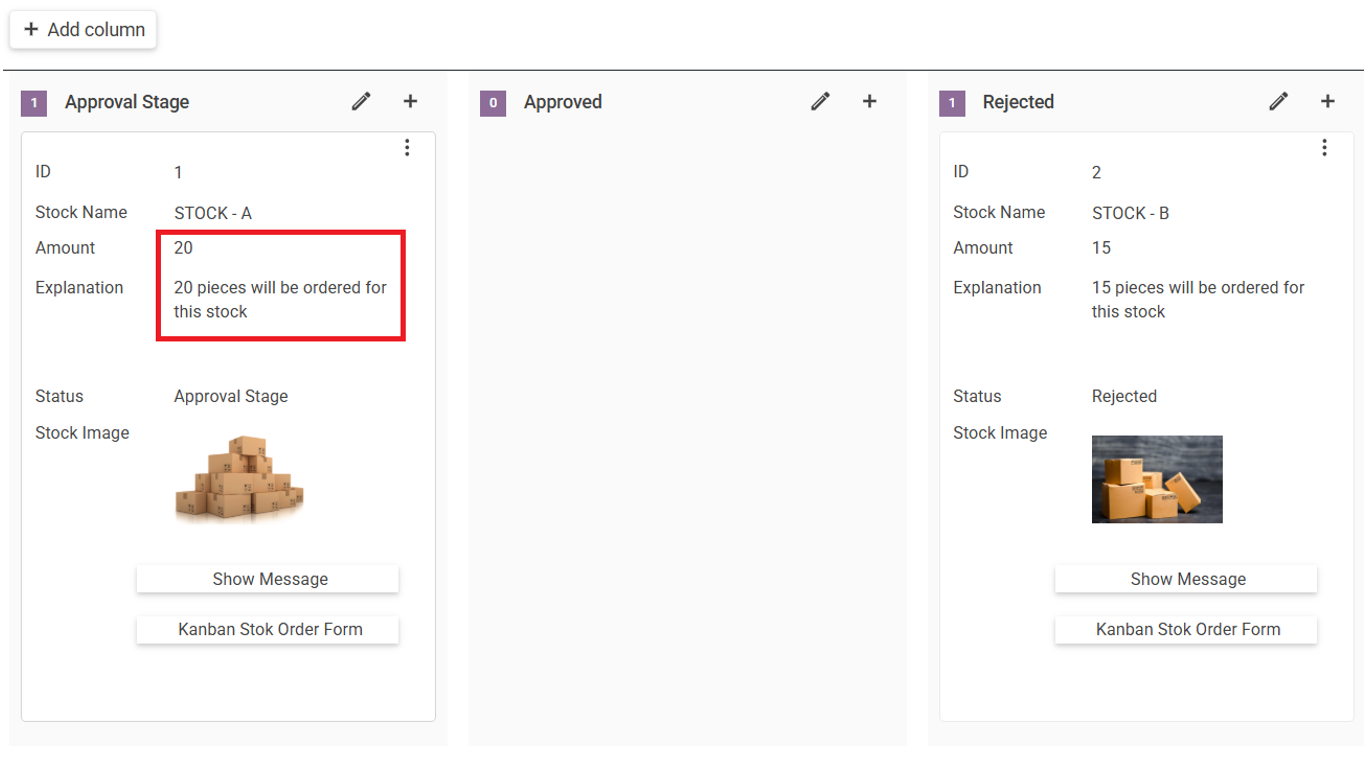The image size is (1372, 757).
Task: Click the Approved column heading
Action: 563,102
